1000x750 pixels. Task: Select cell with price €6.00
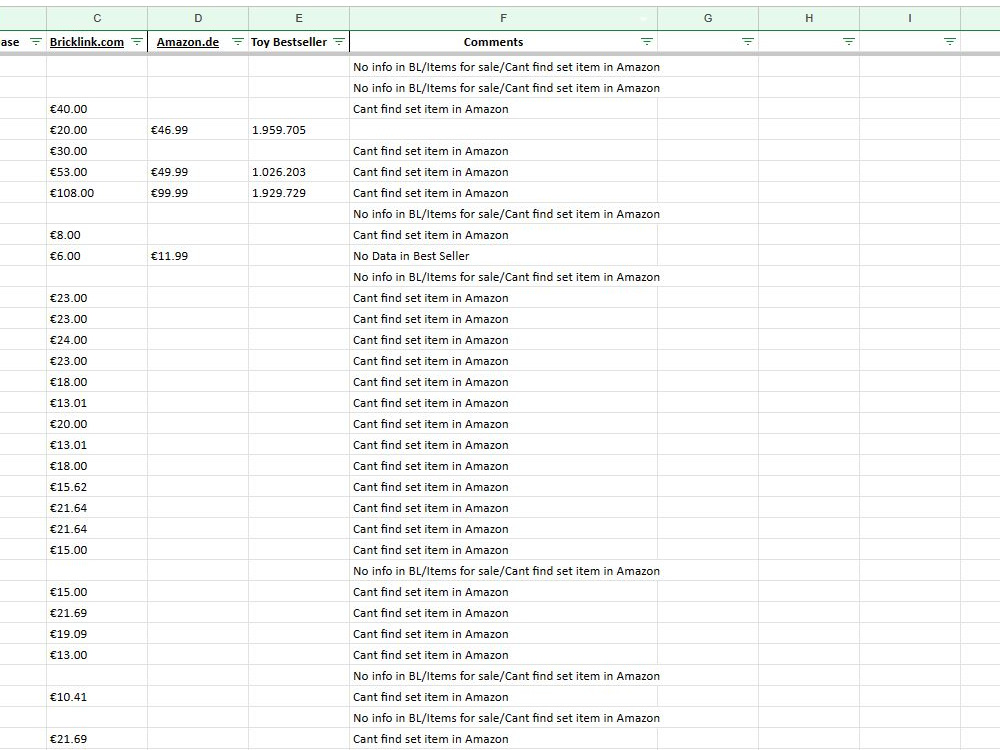click(97, 256)
